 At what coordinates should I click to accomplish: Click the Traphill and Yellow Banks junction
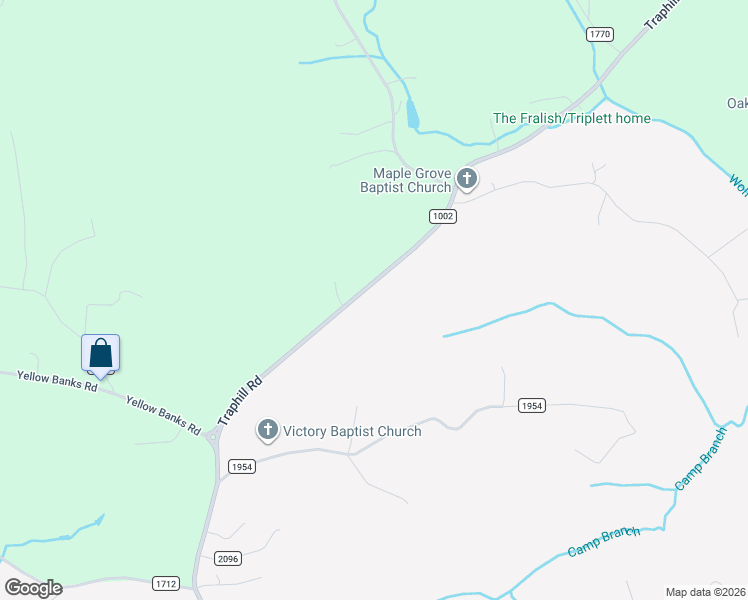coord(213,437)
